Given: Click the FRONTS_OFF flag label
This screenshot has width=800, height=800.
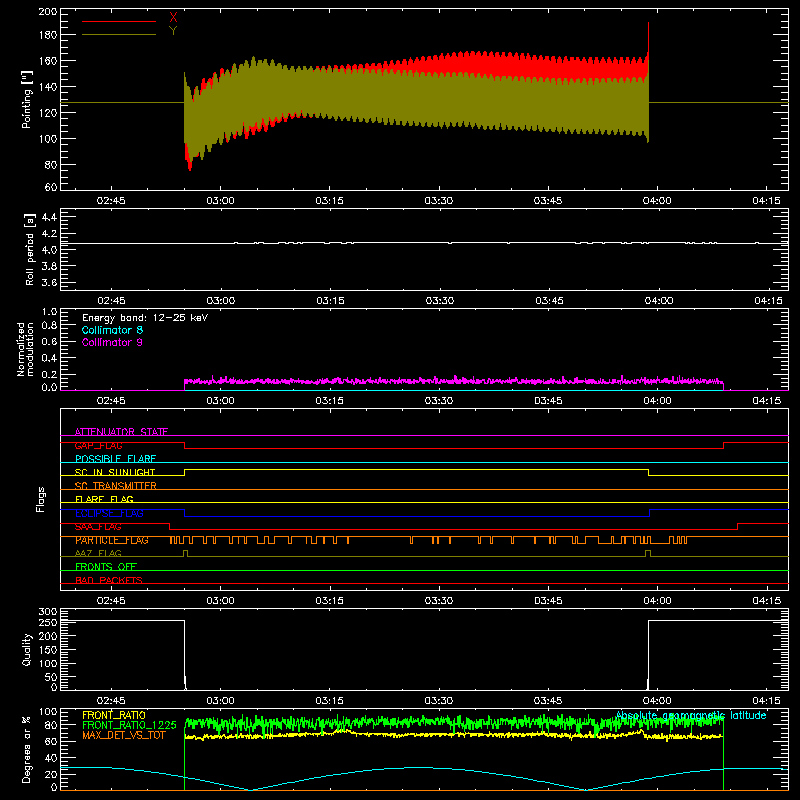Looking at the screenshot, I should coord(106,567).
